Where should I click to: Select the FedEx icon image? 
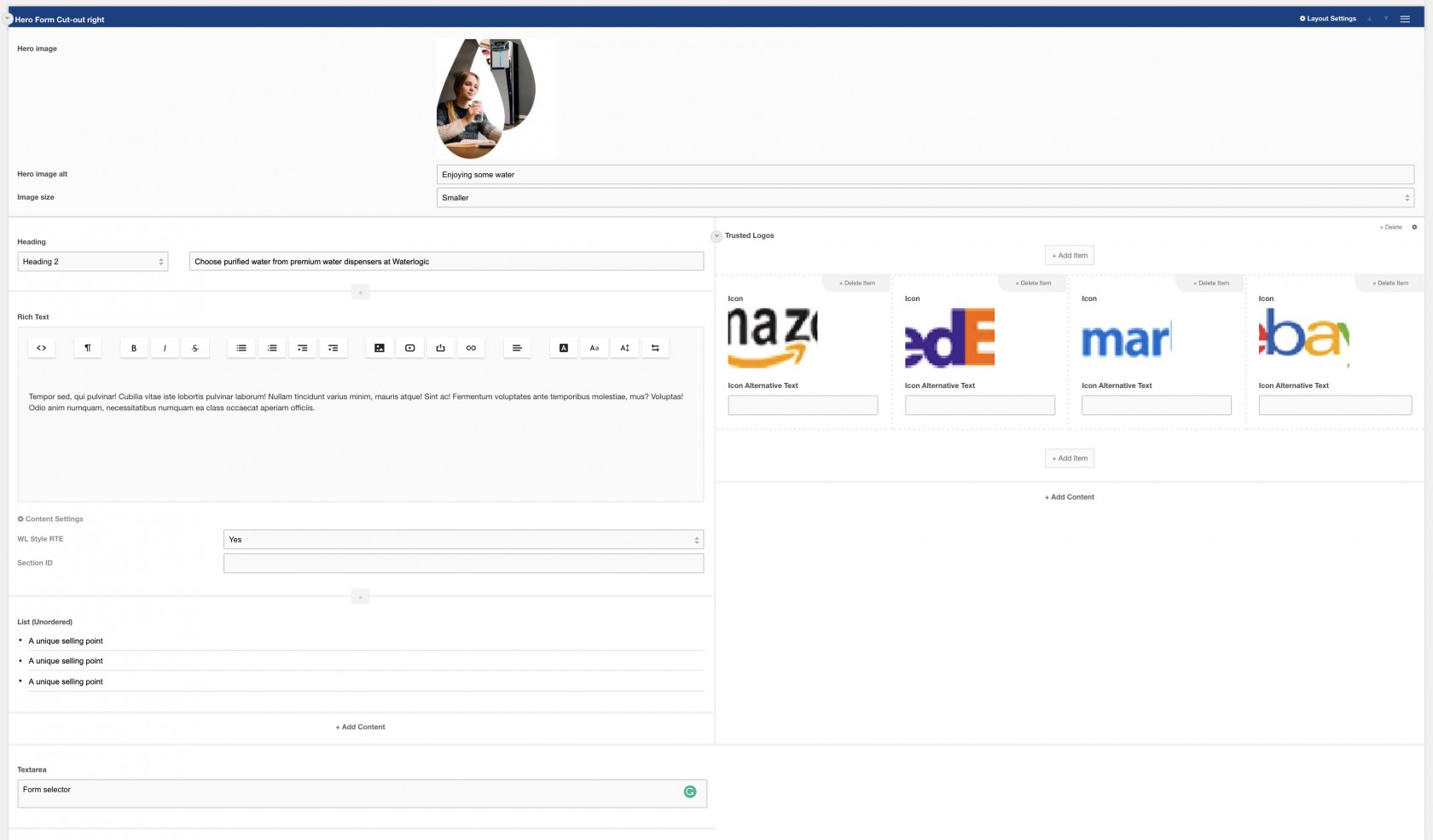(x=950, y=339)
